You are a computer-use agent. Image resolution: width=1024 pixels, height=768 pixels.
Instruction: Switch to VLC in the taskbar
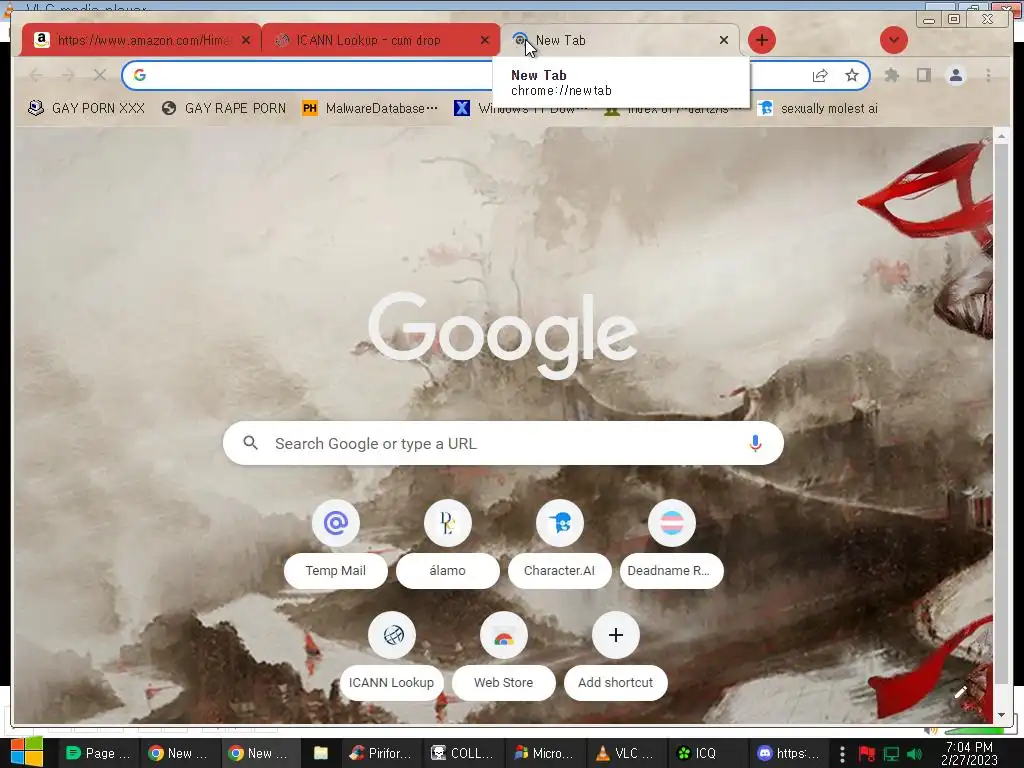tap(626, 753)
